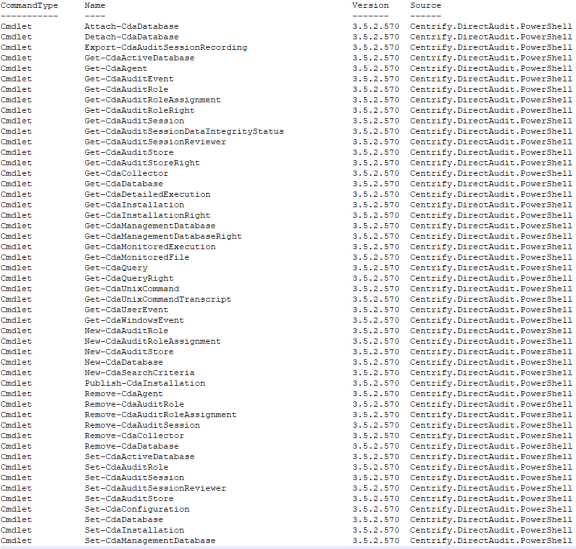Click Get-CdaUserEvent entry
Image resolution: width=576 pixels, height=549 pixels.
point(126,310)
